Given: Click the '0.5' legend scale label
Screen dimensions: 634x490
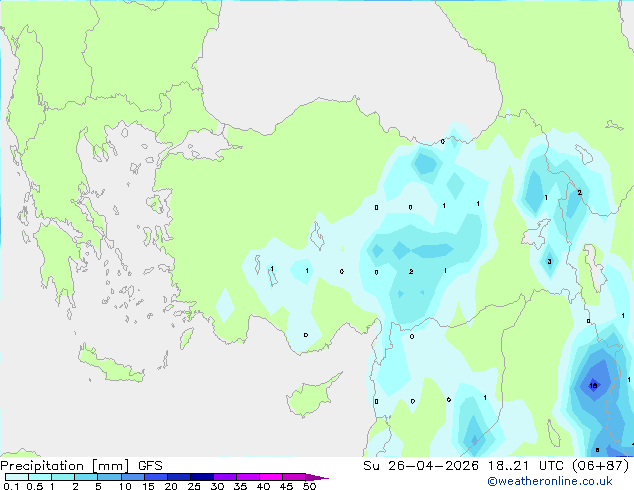Looking at the screenshot, I should (34, 486).
